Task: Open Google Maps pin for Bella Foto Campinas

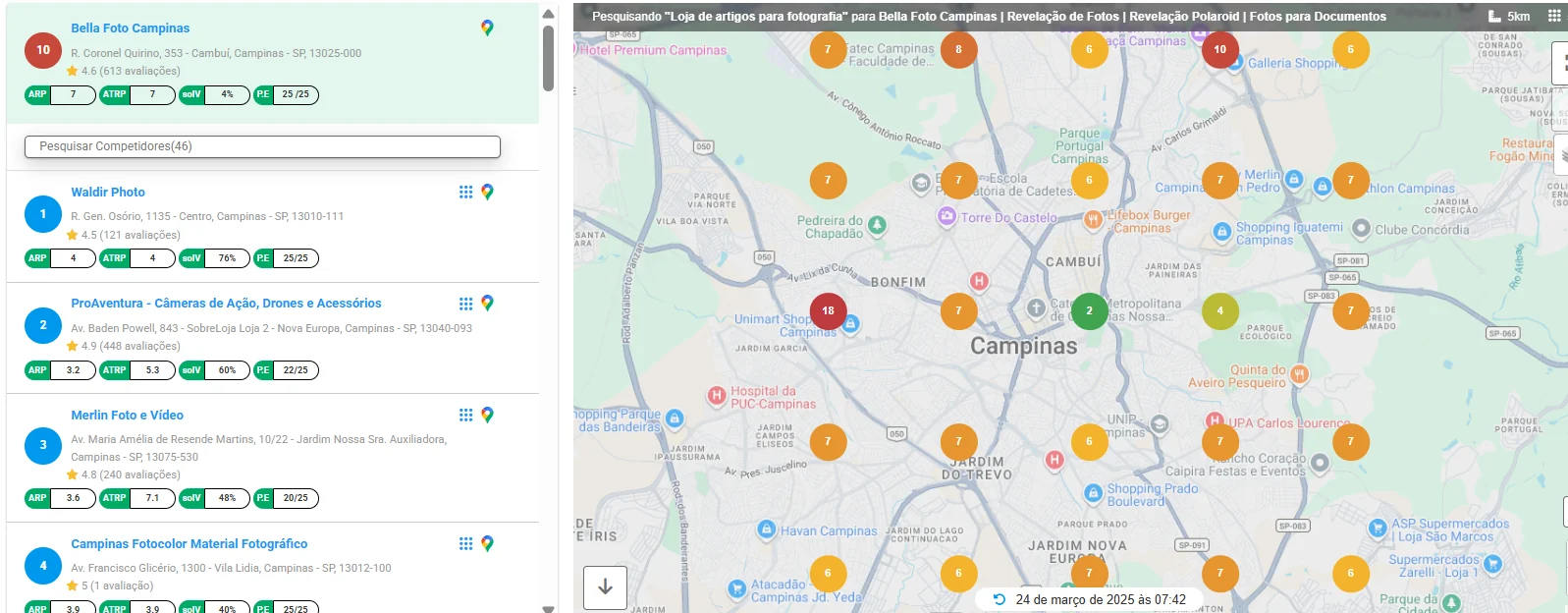Action: click(487, 28)
